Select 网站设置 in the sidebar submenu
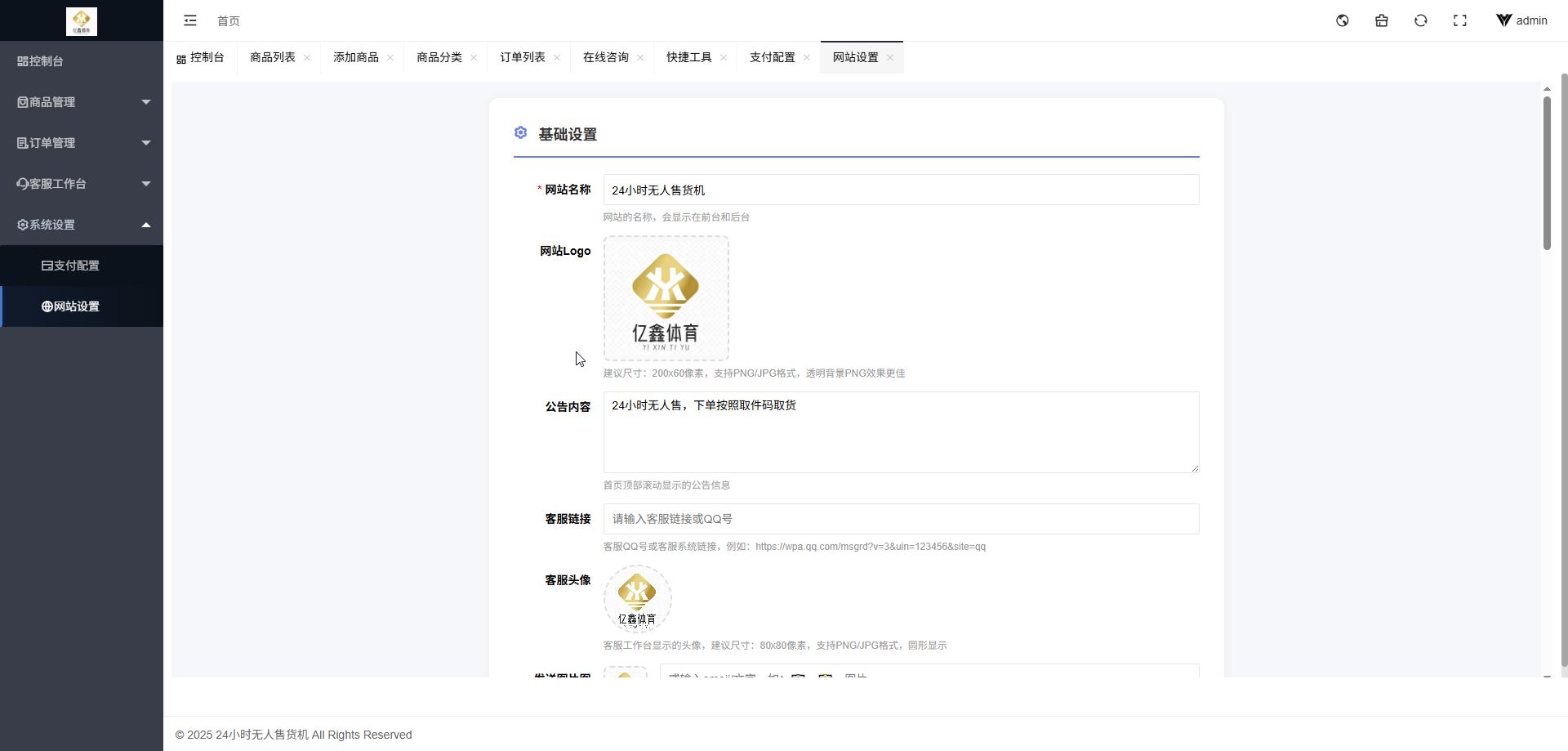Screen dimensions: 1568x751 (x=82, y=306)
